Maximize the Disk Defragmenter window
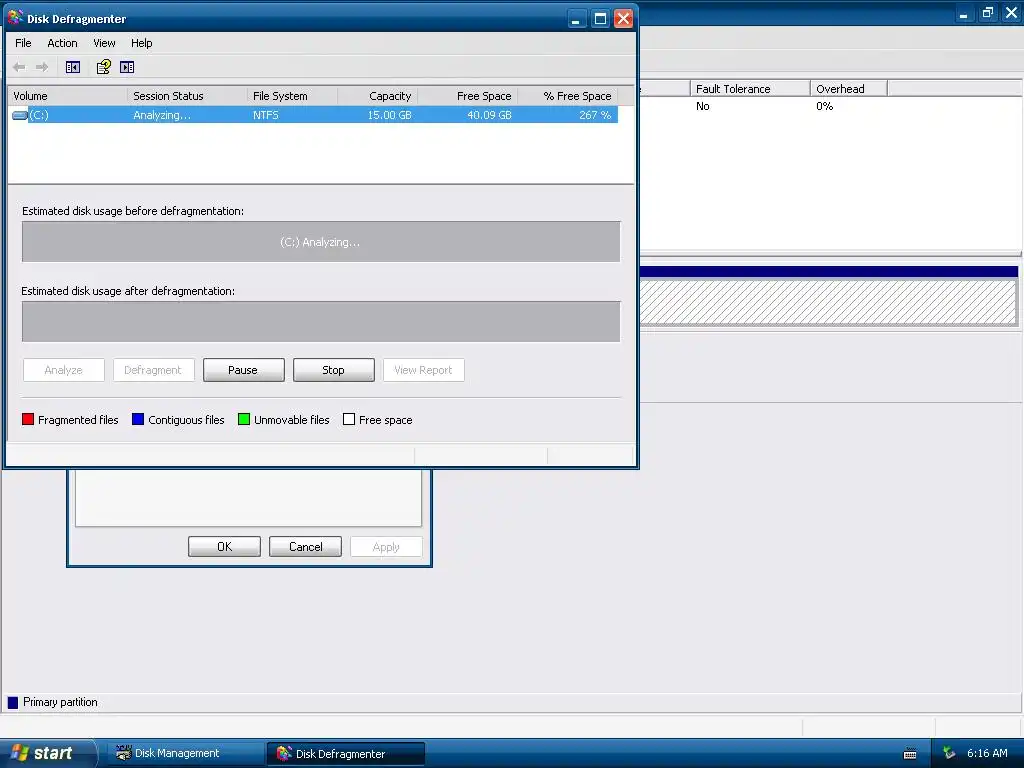The image size is (1024, 768). pyautogui.click(x=600, y=19)
